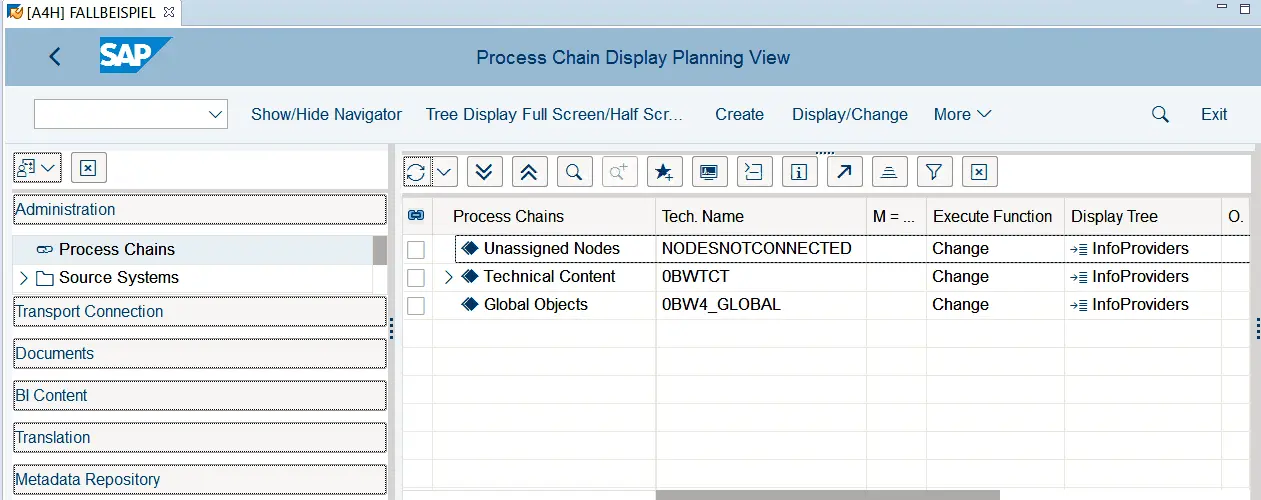Select Process Chains in the navigator
The width and height of the screenshot is (1261, 500).
[x=117, y=249]
